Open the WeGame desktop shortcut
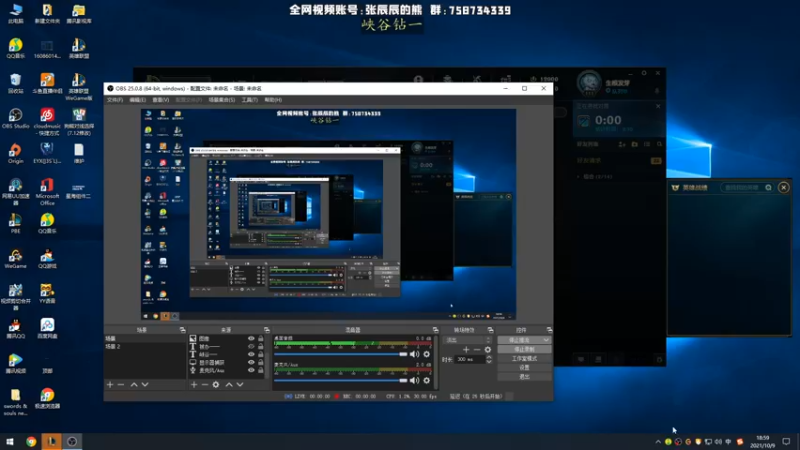Screen dimensions: 800x450 15,259
